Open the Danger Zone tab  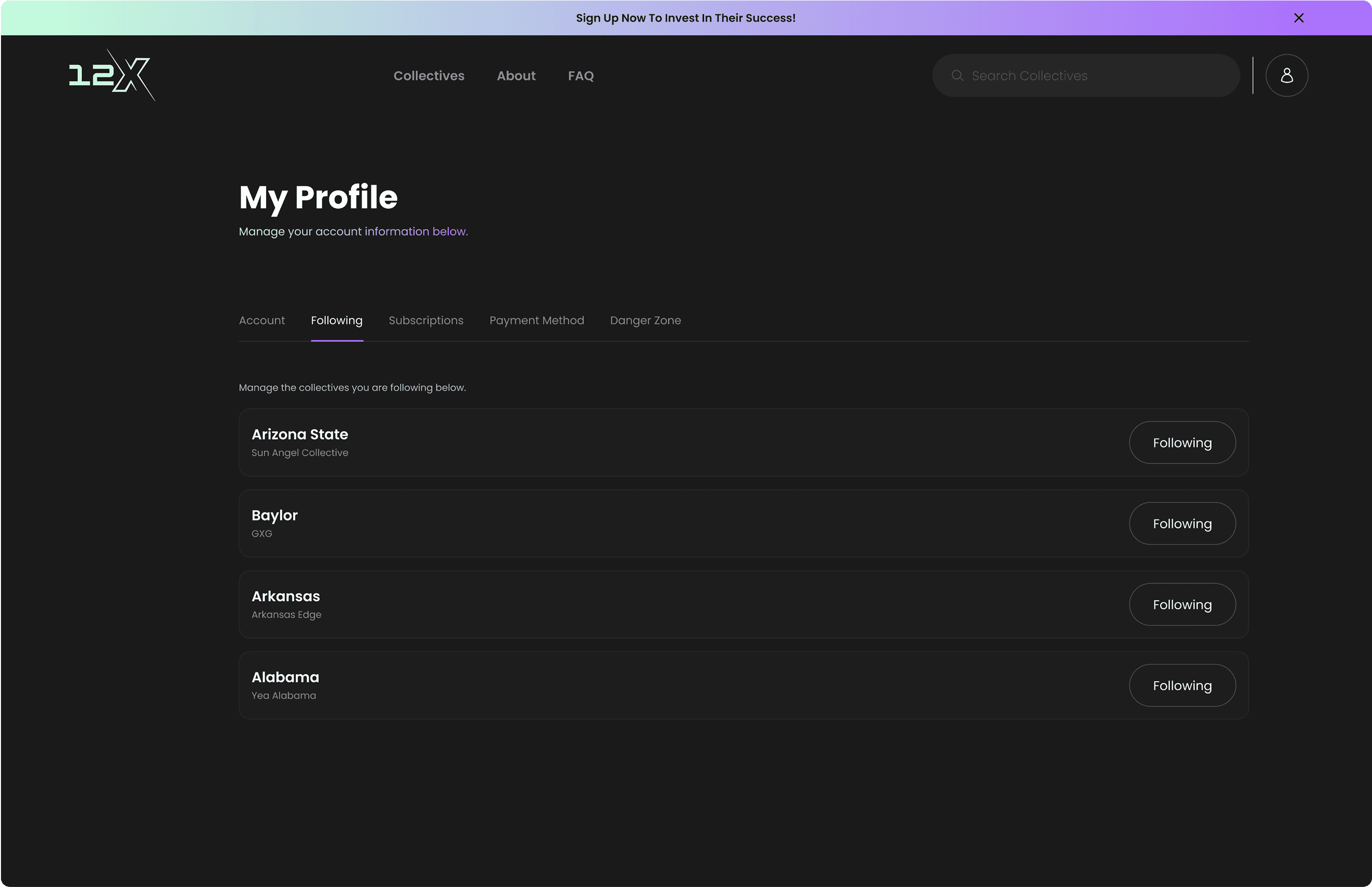point(645,320)
